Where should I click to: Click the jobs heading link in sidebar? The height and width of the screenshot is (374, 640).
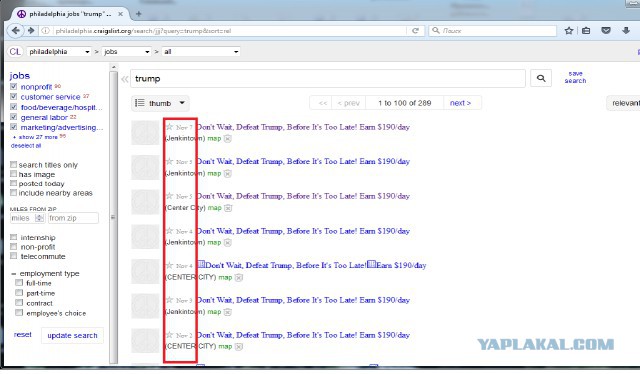tap(20, 76)
